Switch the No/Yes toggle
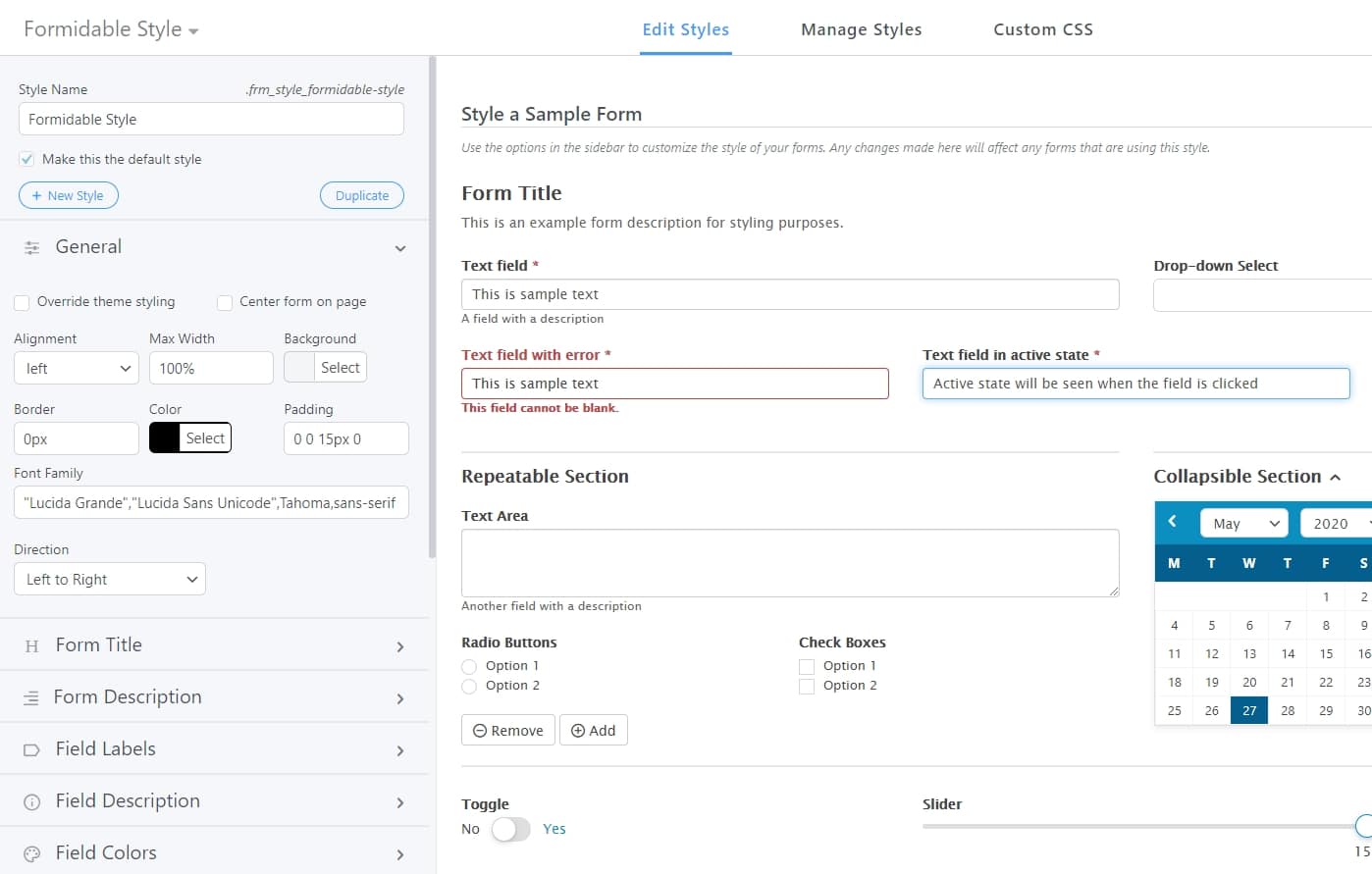This screenshot has height=874, width=1372. [510, 830]
